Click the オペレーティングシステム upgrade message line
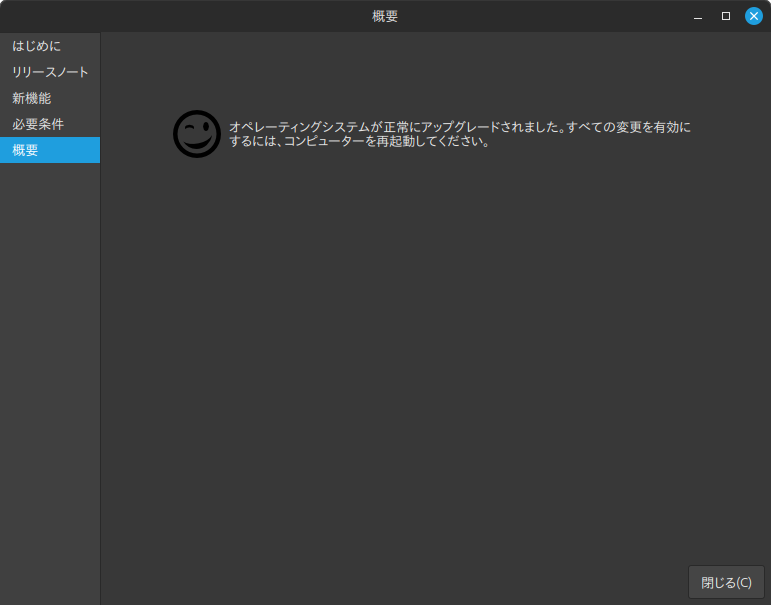771x605 pixels. [x=459, y=127]
